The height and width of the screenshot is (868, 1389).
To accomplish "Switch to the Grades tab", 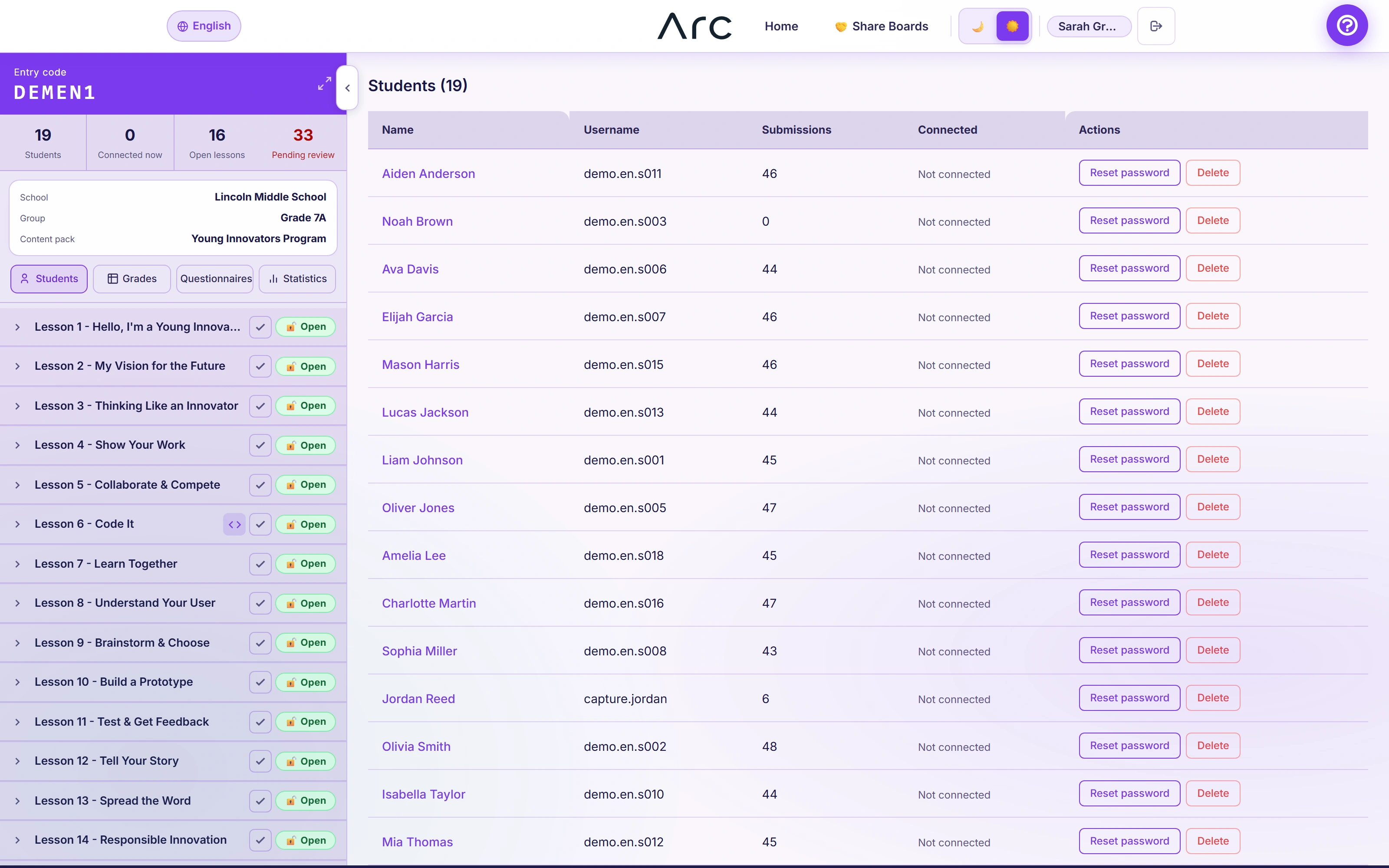I will tap(132, 279).
